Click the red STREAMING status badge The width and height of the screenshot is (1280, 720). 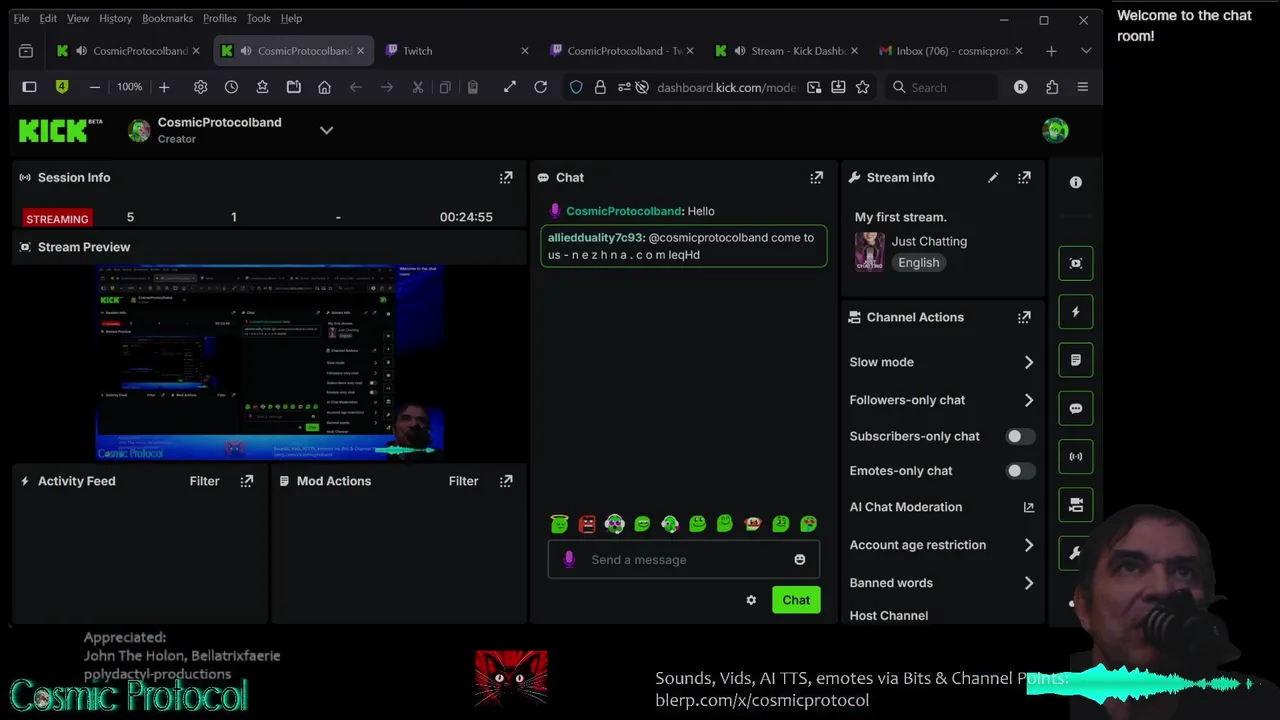(57, 219)
